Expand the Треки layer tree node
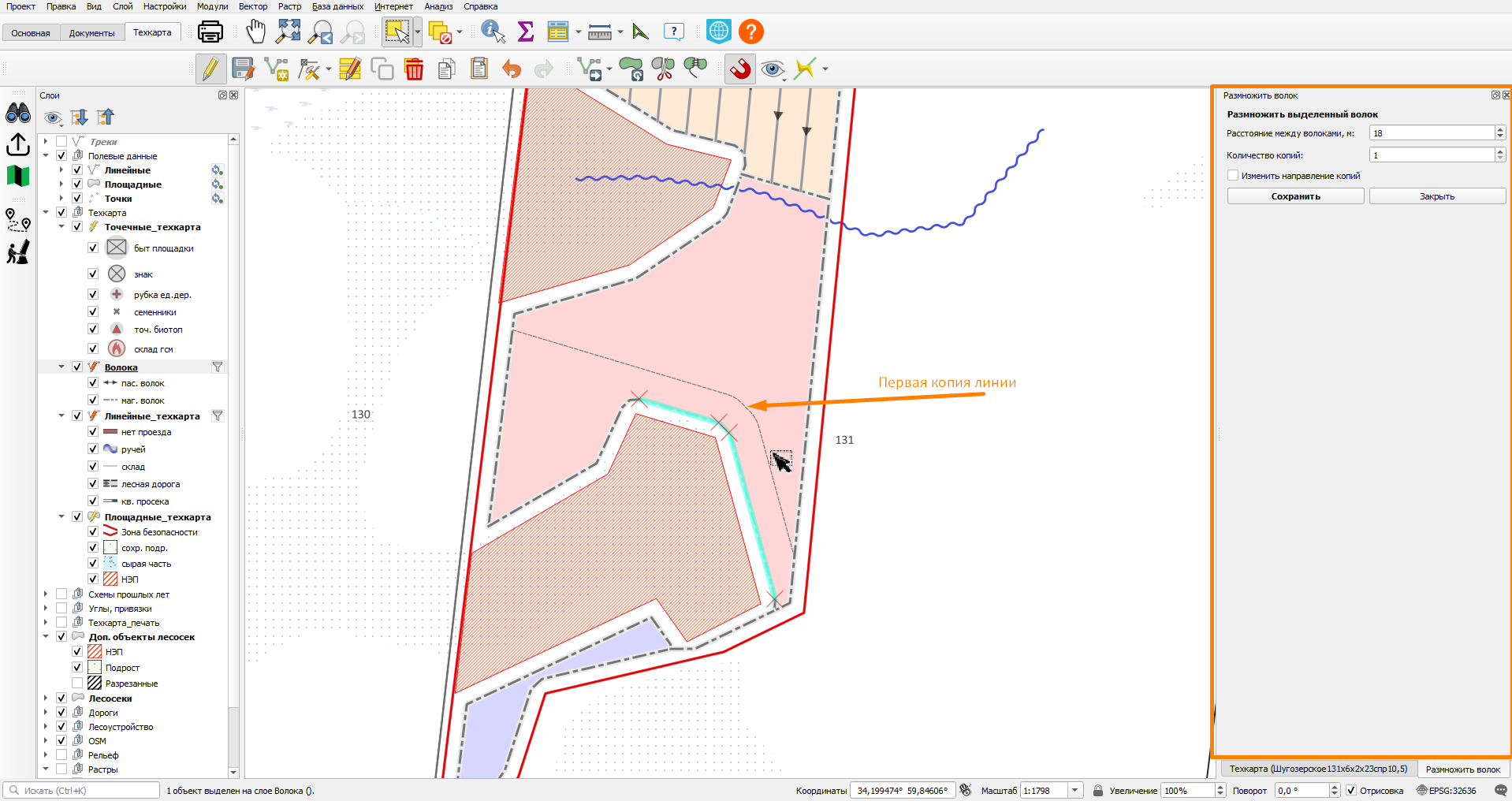 click(46, 142)
